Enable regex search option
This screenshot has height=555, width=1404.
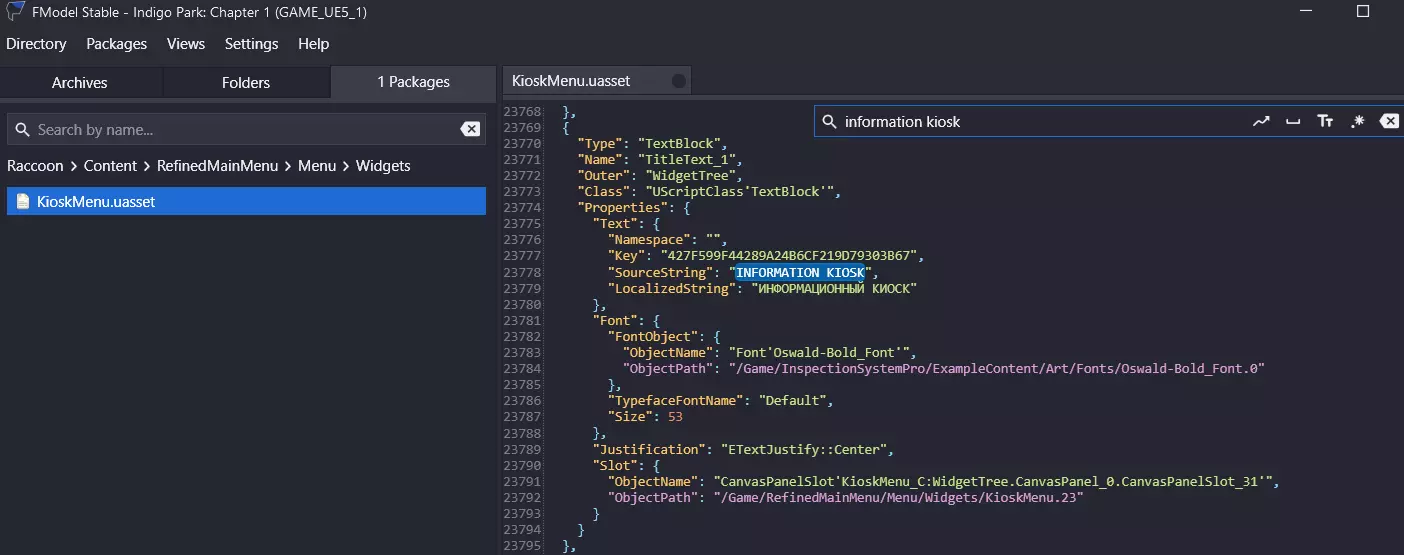1357,122
